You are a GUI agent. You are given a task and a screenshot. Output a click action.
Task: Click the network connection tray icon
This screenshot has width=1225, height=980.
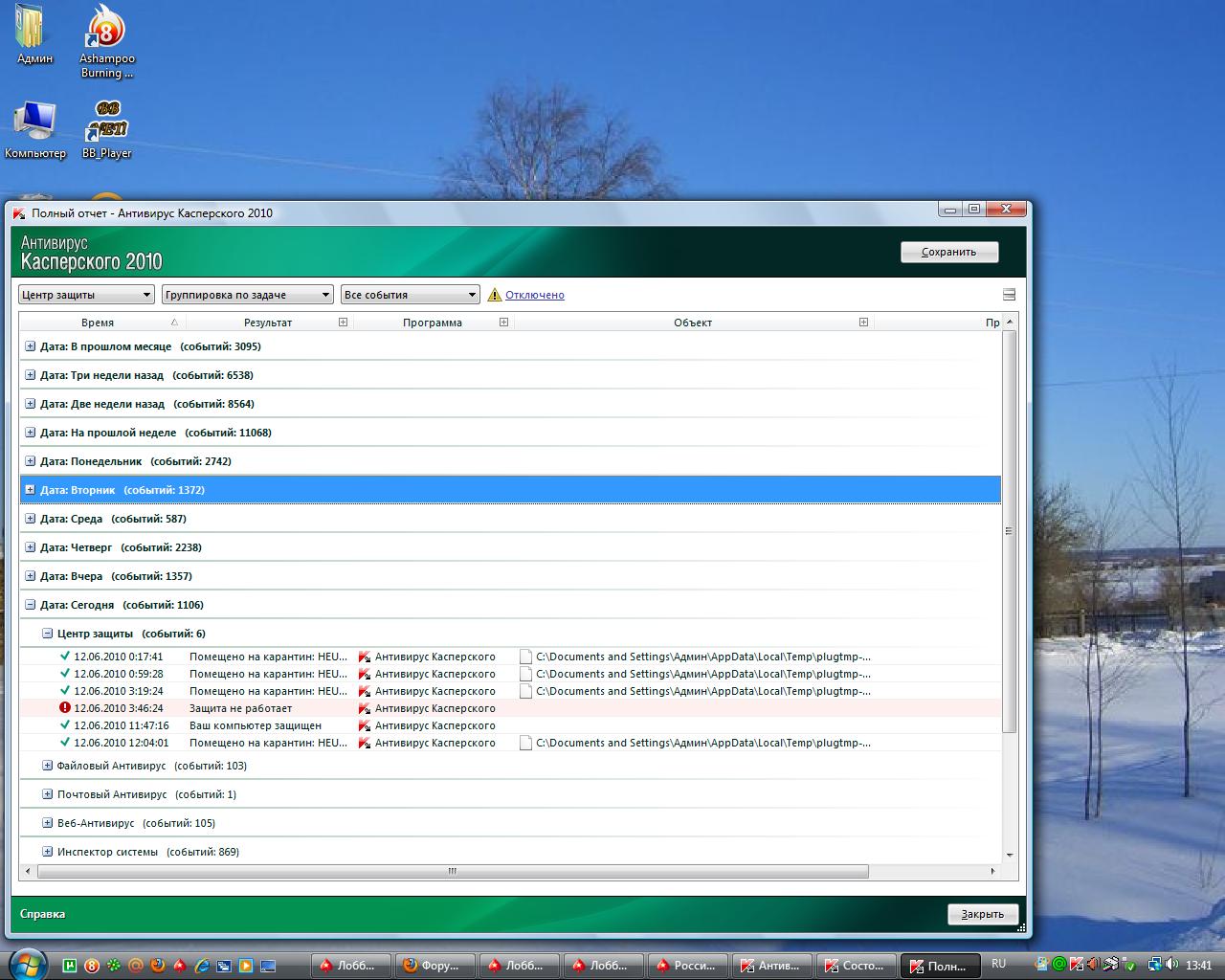click(x=1155, y=965)
